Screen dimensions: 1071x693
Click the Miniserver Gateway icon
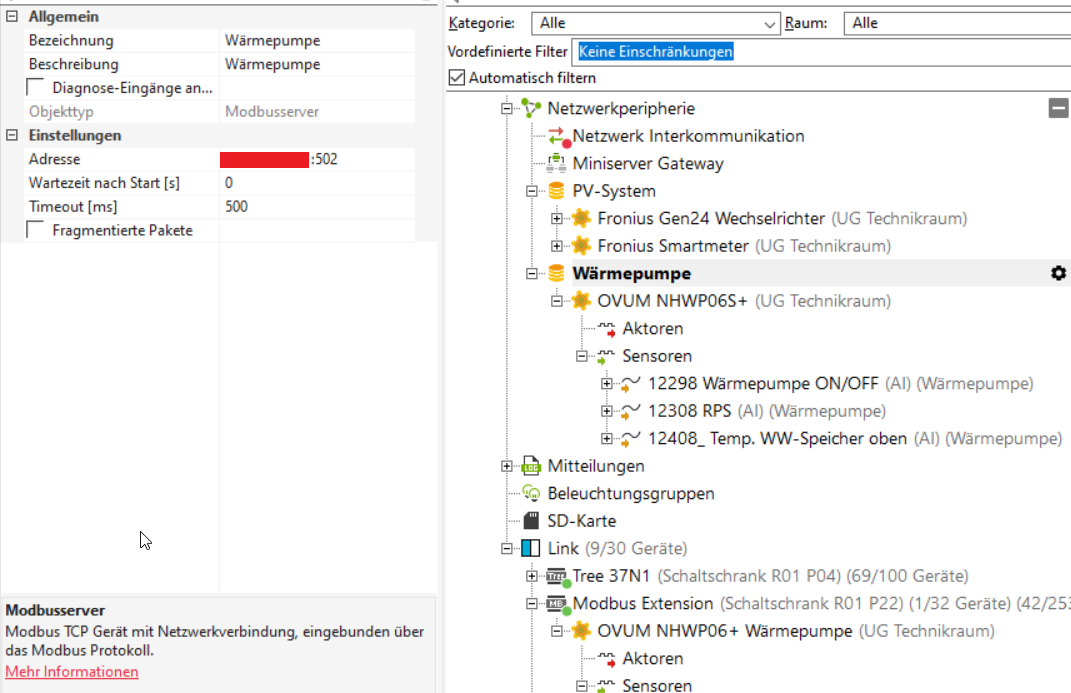(x=557, y=163)
